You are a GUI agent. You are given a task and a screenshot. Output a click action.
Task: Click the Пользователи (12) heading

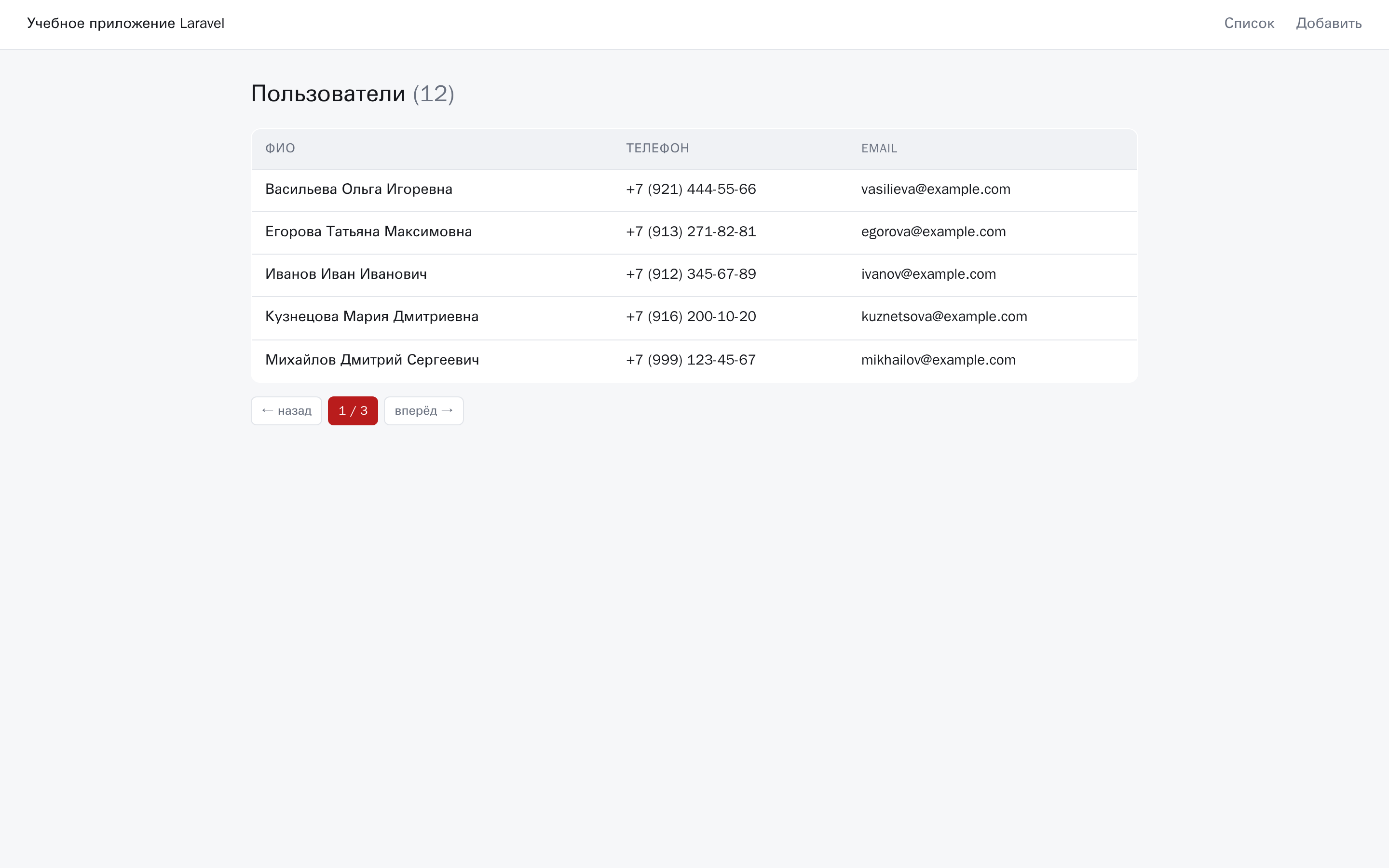(x=353, y=94)
